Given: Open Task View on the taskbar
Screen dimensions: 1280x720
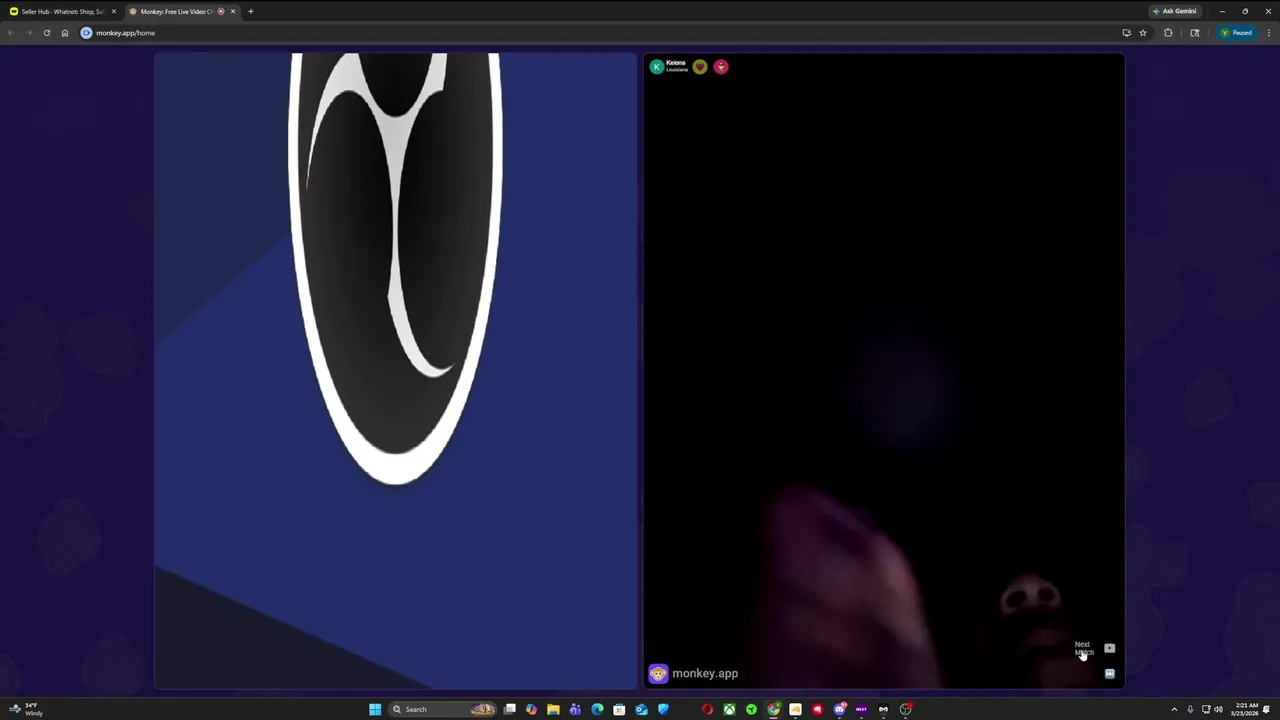Looking at the screenshot, I should coord(509,709).
